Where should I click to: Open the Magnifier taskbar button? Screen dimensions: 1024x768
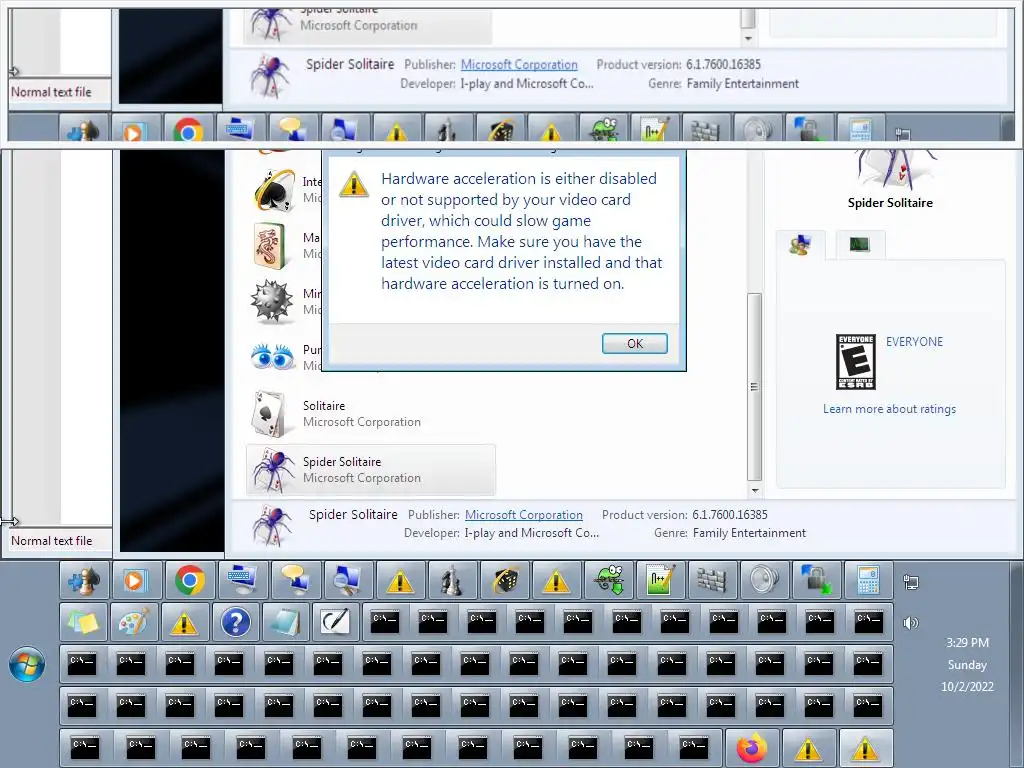[347, 580]
